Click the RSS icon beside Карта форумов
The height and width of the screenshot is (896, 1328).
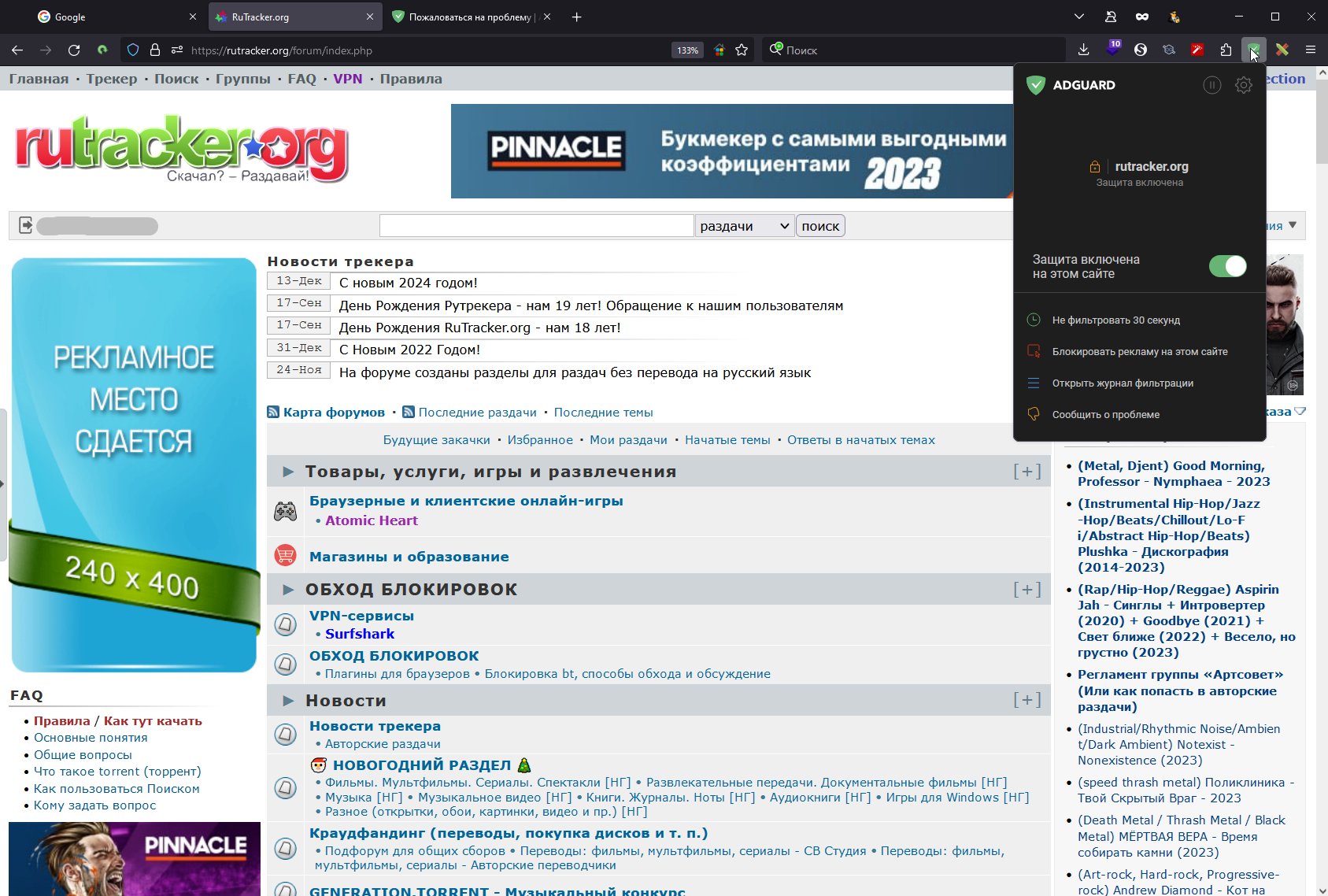(273, 412)
